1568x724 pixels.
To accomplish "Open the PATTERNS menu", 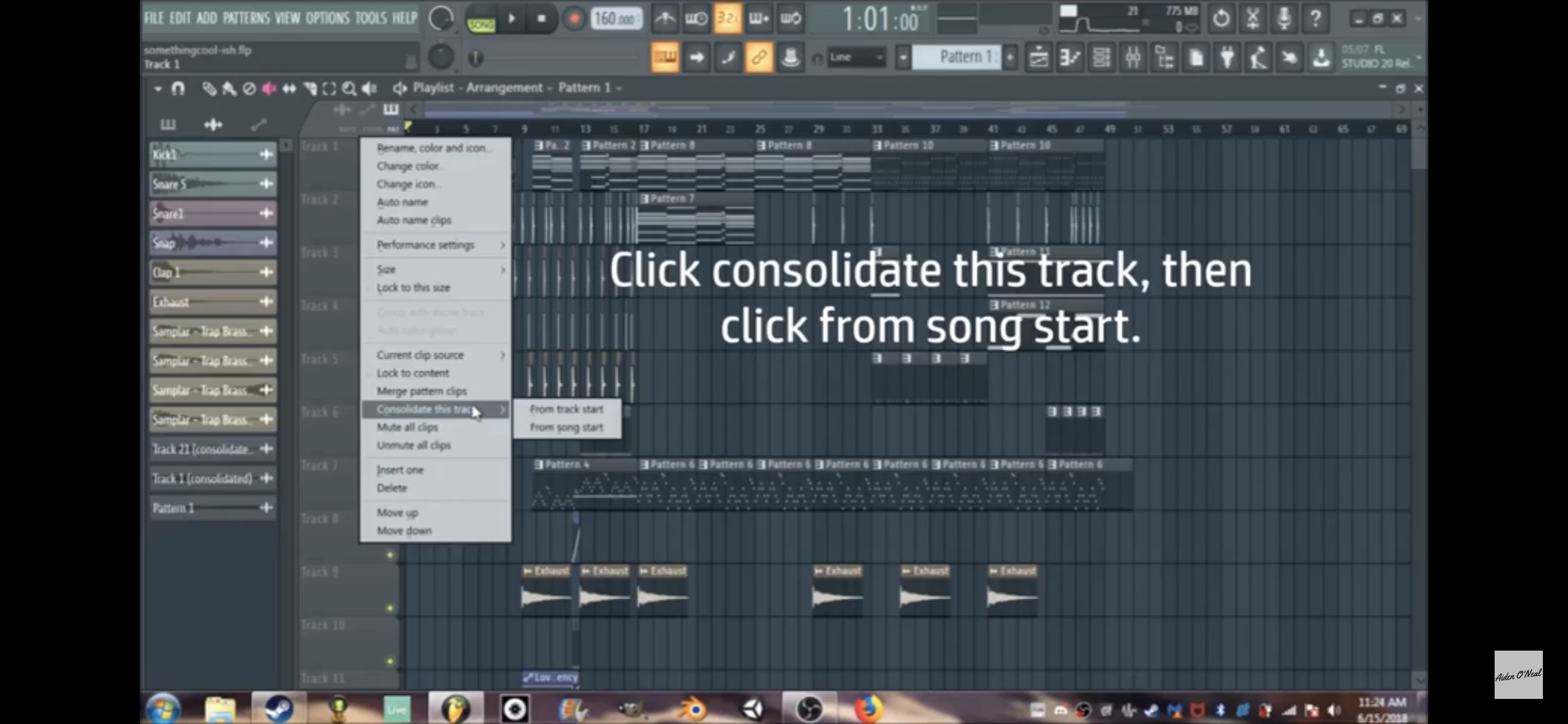I will pyautogui.click(x=246, y=18).
